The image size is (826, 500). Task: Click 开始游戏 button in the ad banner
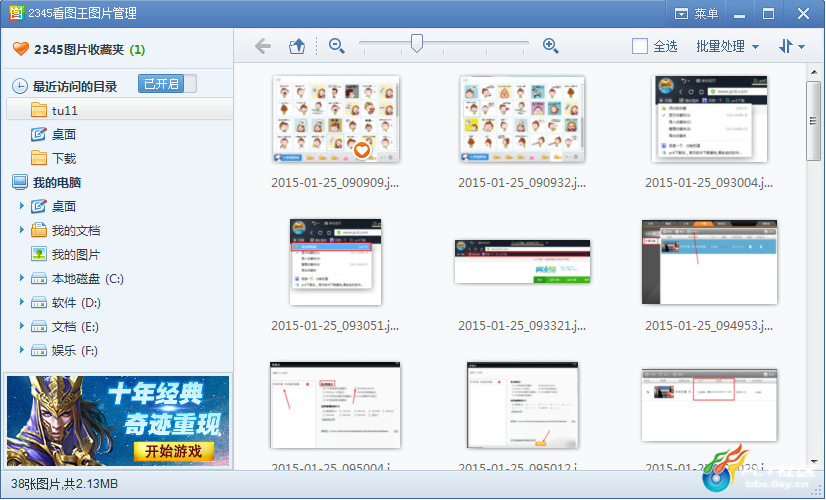174,451
